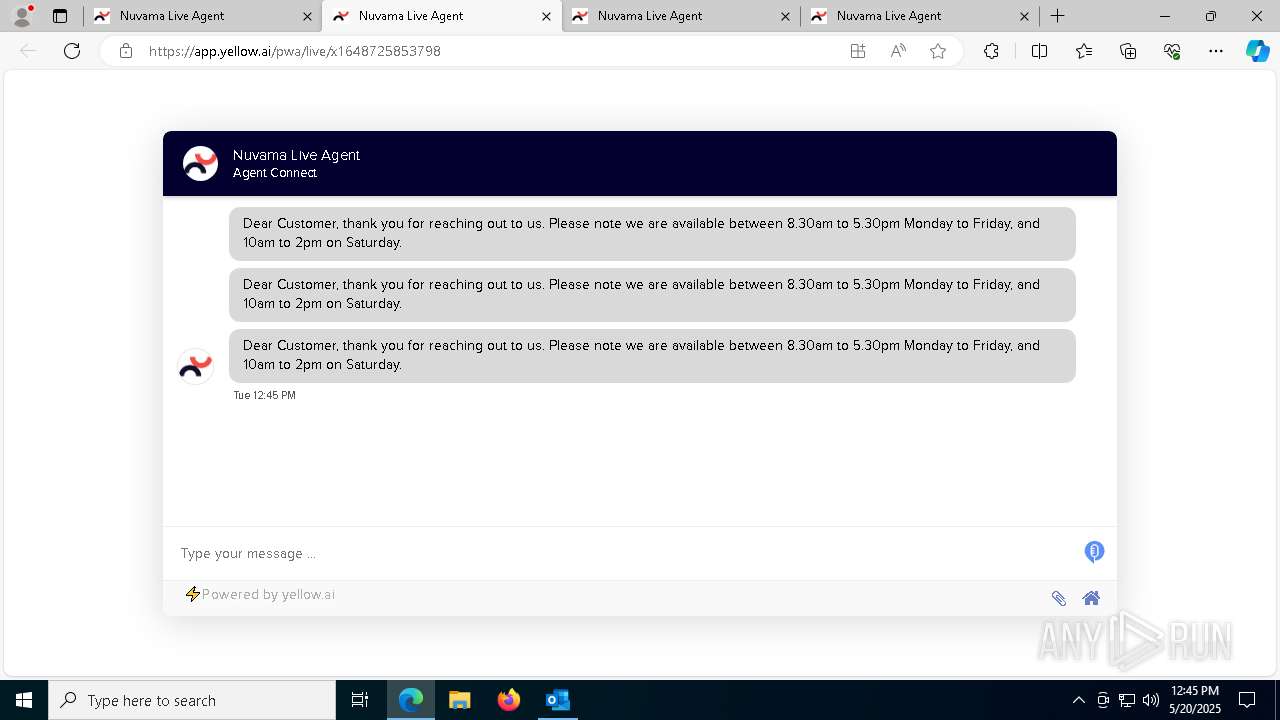The height and width of the screenshot is (720, 1280).
Task: Click the app available install icon
Action: tap(858, 51)
